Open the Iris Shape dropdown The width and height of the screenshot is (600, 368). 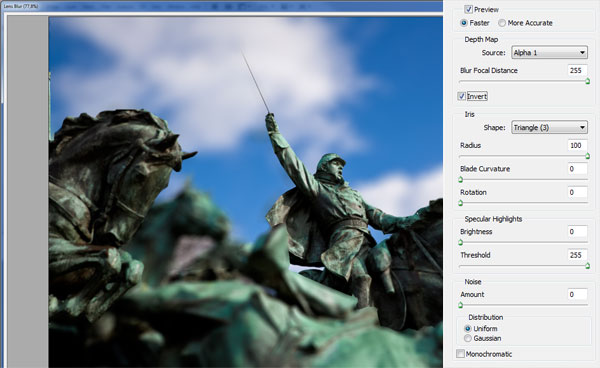tap(549, 127)
